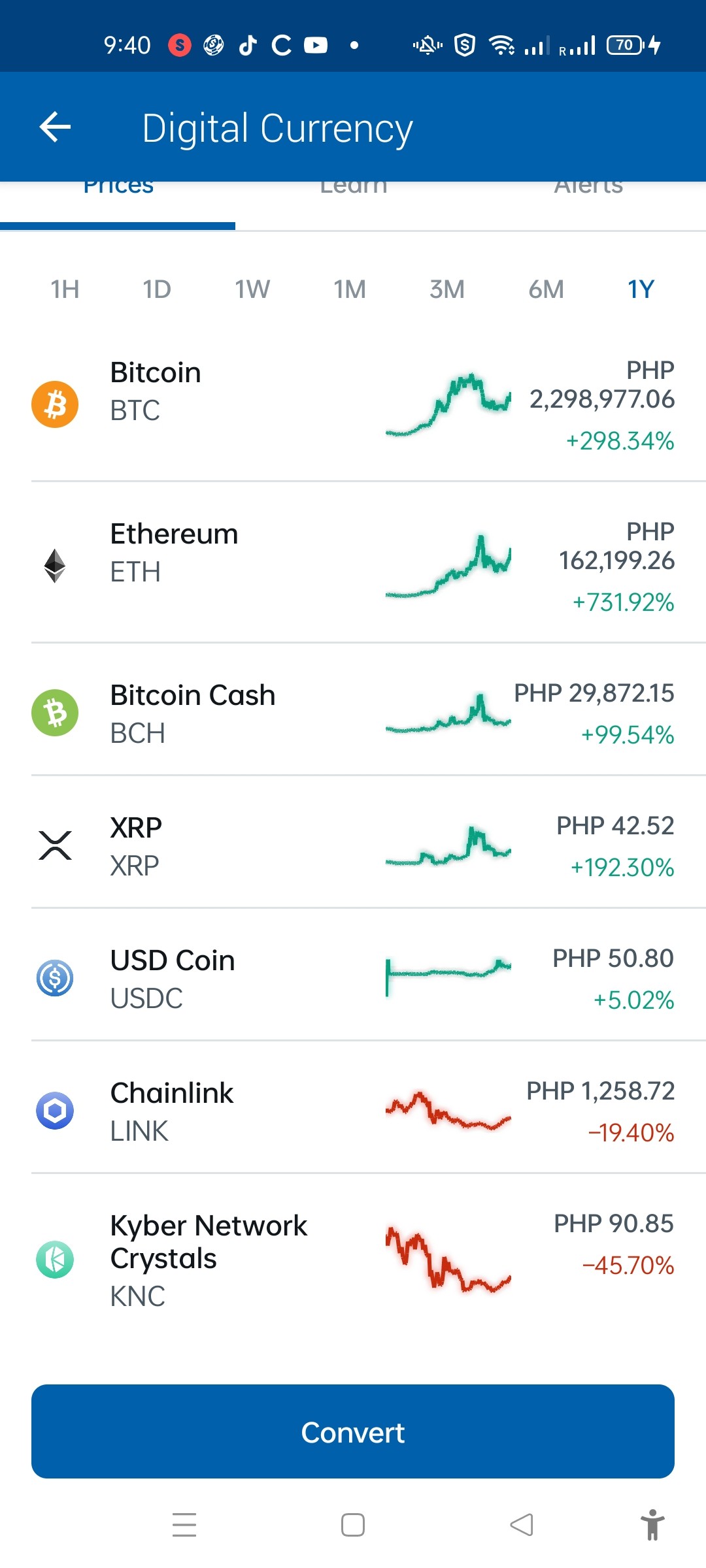The image size is (706, 1568).
Task: Open the Bitcoin price sparkline chart
Action: point(448,404)
